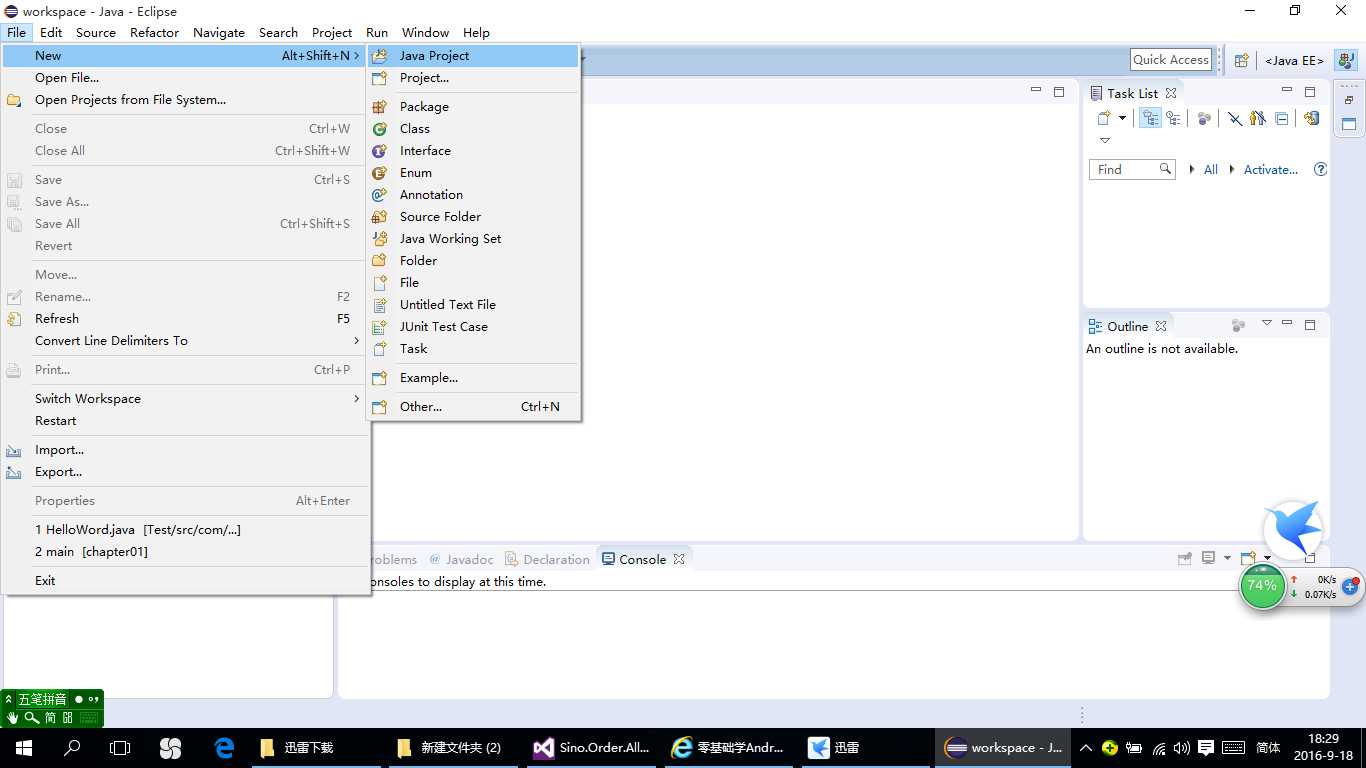This screenshot has width=1366, height=768.
Task: Create a new Interface
Action: pos(473,151)
